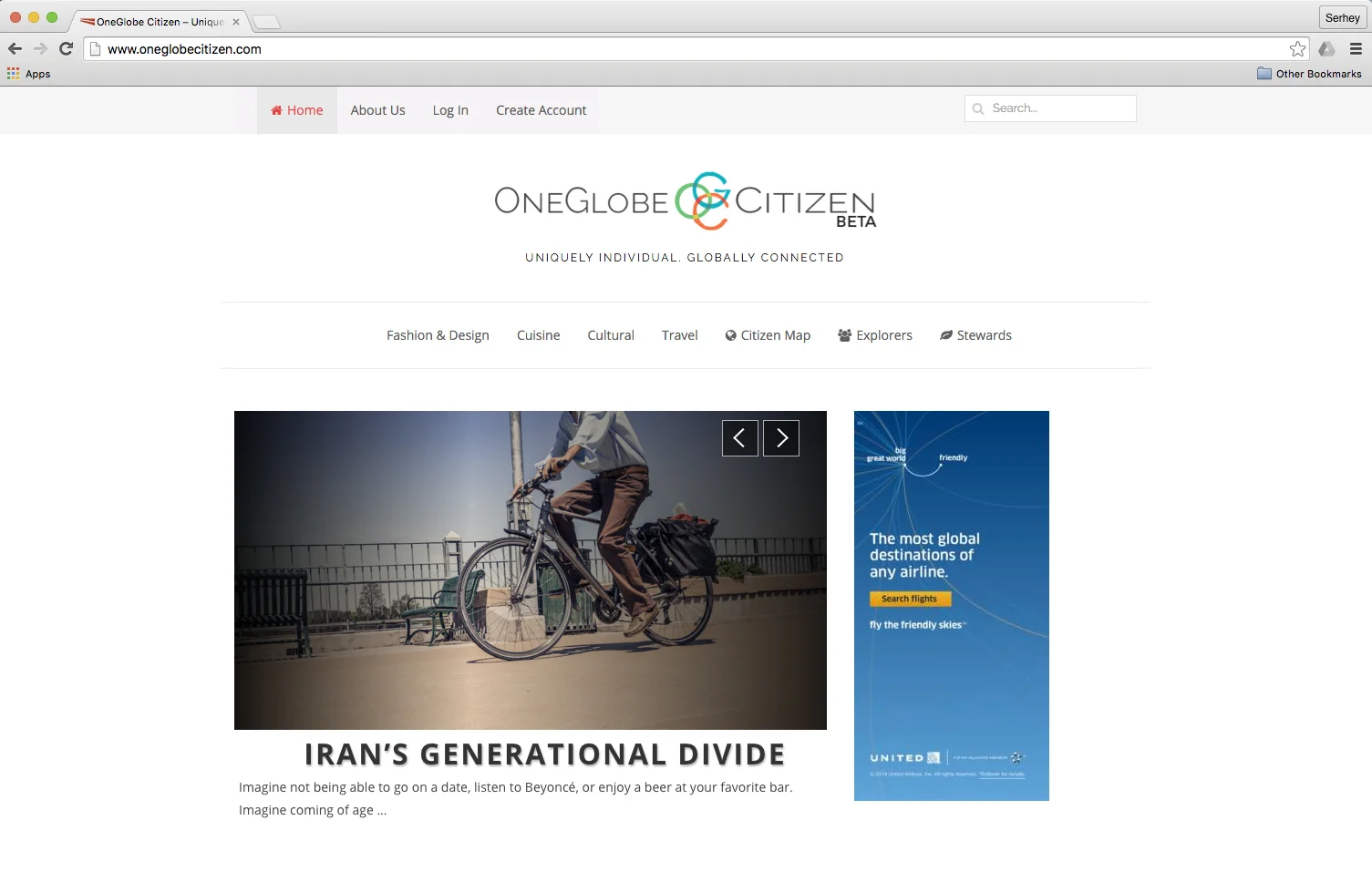Open the Explorers page
The image size is (1372, 882).
coord(875,335)
